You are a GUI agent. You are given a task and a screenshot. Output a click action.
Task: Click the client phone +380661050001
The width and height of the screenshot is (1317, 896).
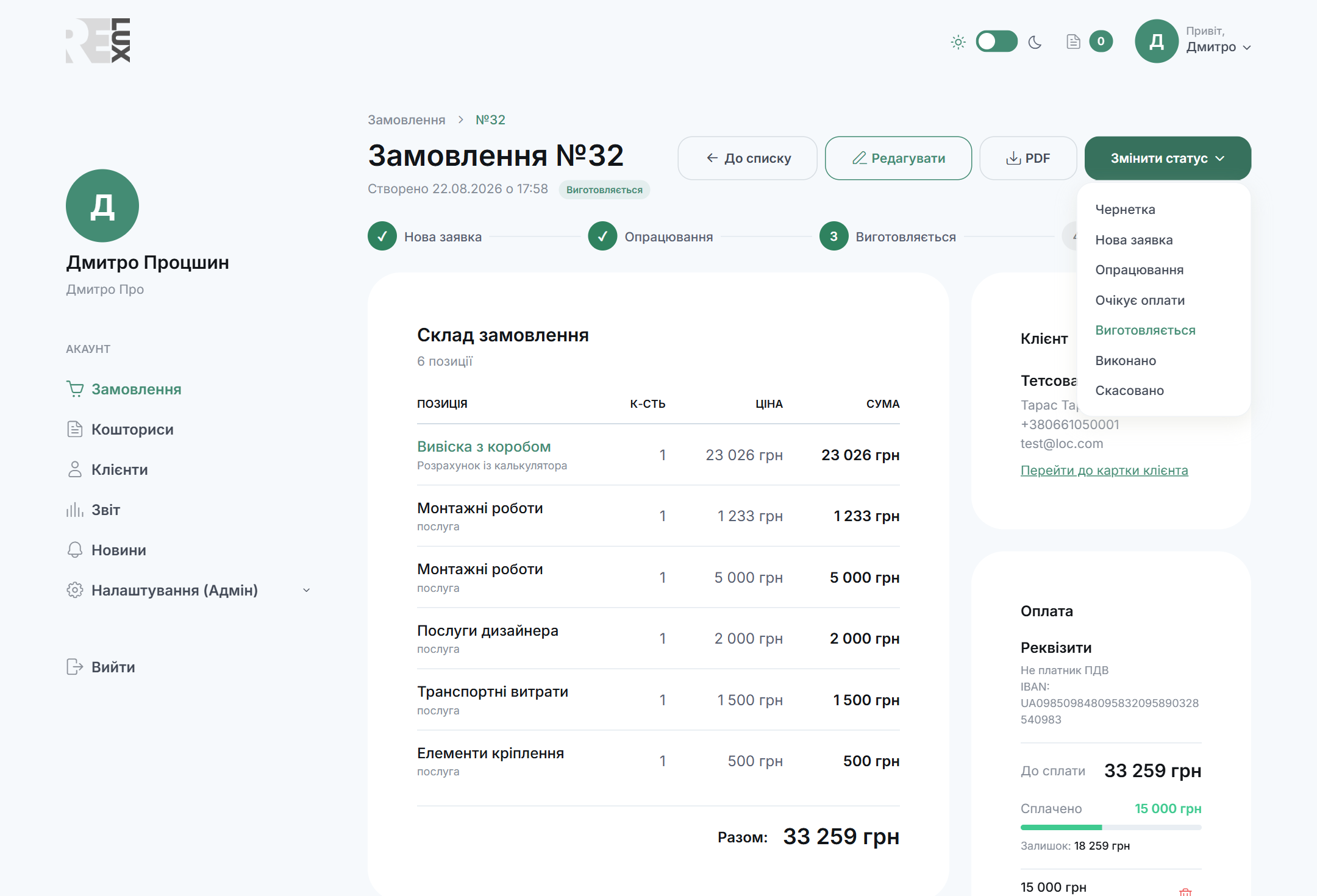1070,424
